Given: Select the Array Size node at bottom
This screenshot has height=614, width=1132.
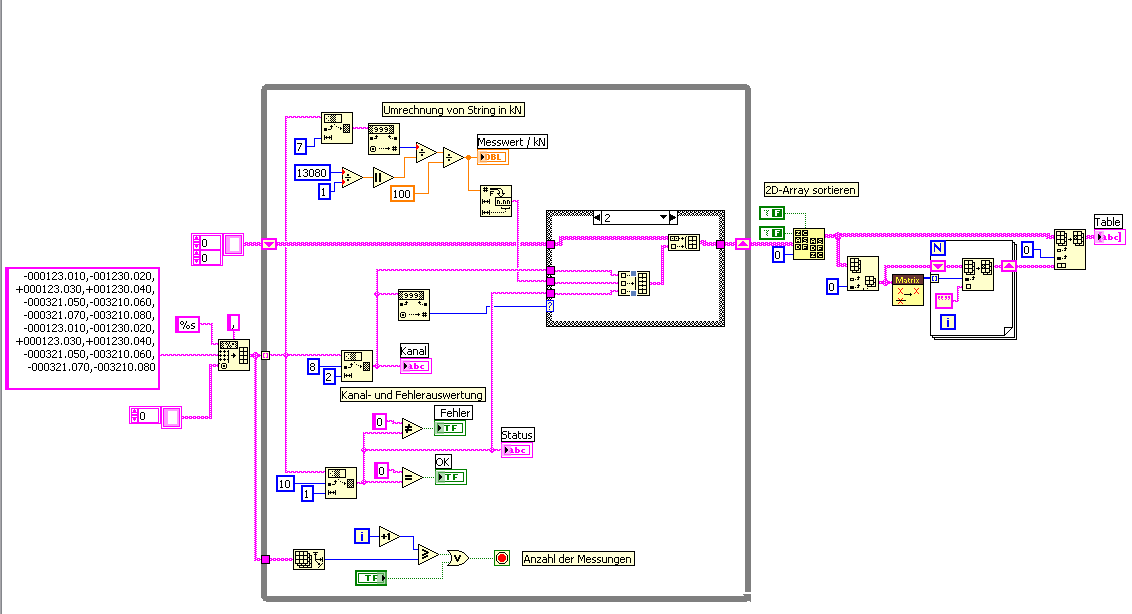Looking at the screenshot, I should pos(309,559).
